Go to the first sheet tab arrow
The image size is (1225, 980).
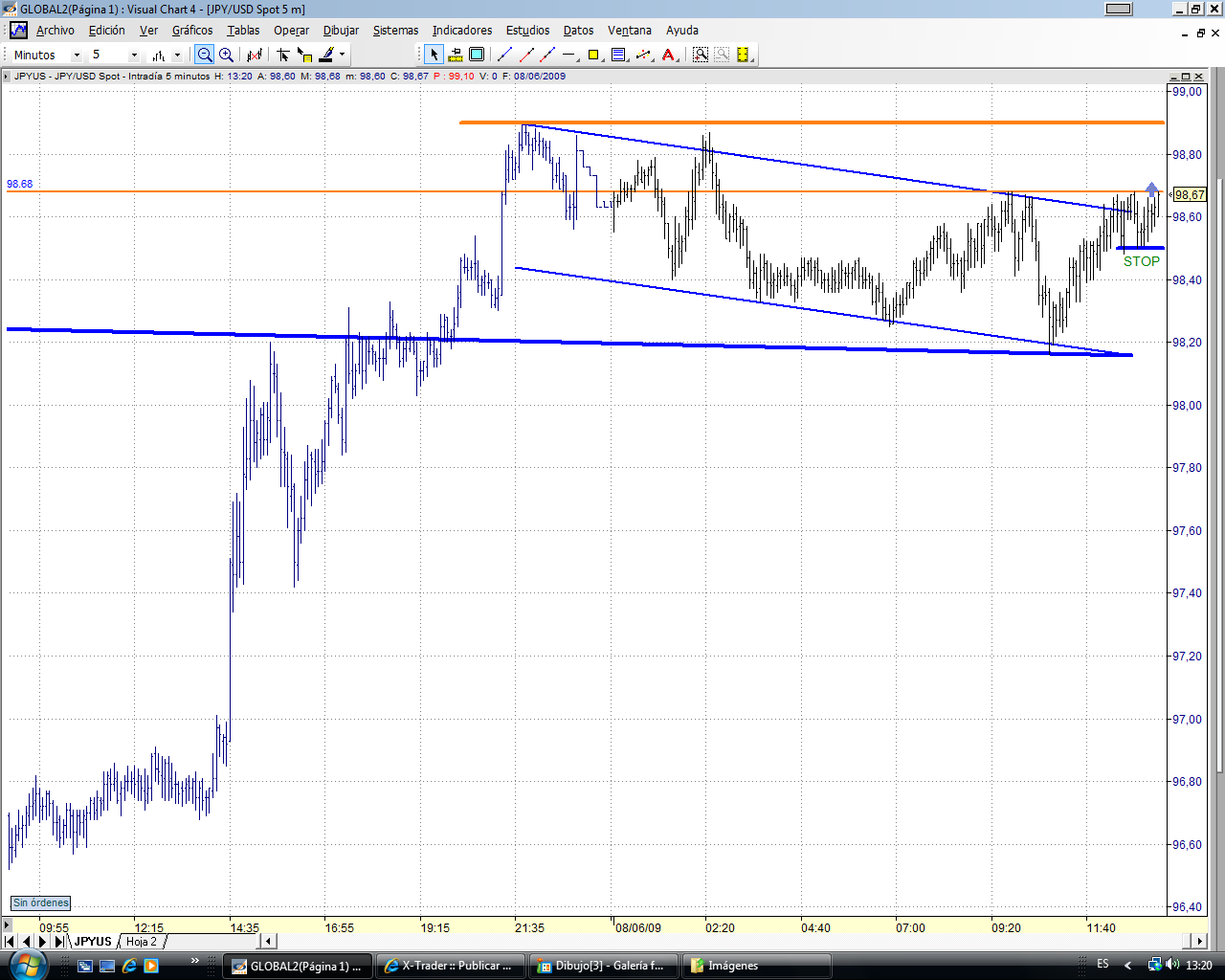pyautogui.click(x=11, y=942)
